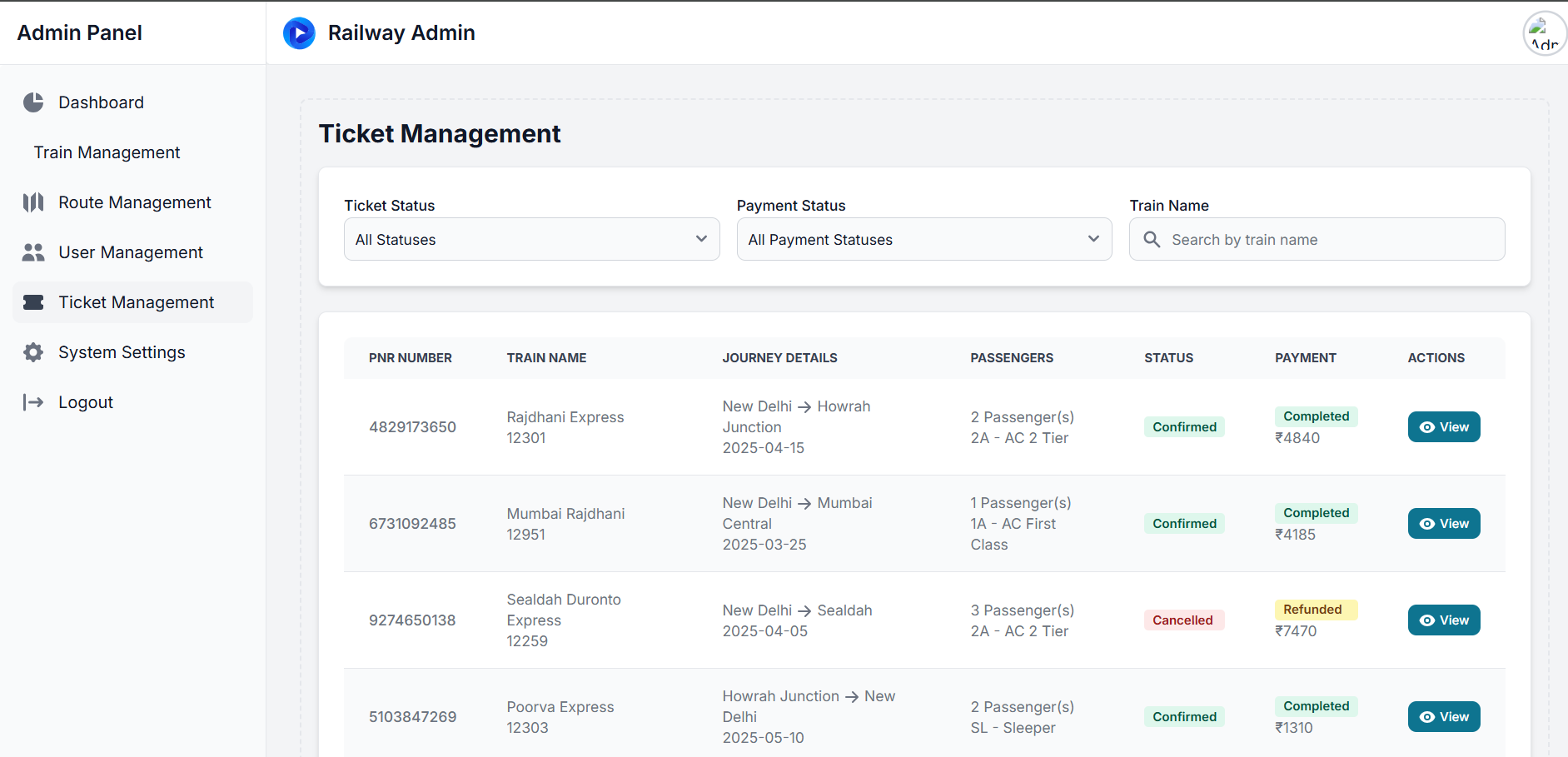
Task: Click the User Management people icon
Action: (33, 252)
